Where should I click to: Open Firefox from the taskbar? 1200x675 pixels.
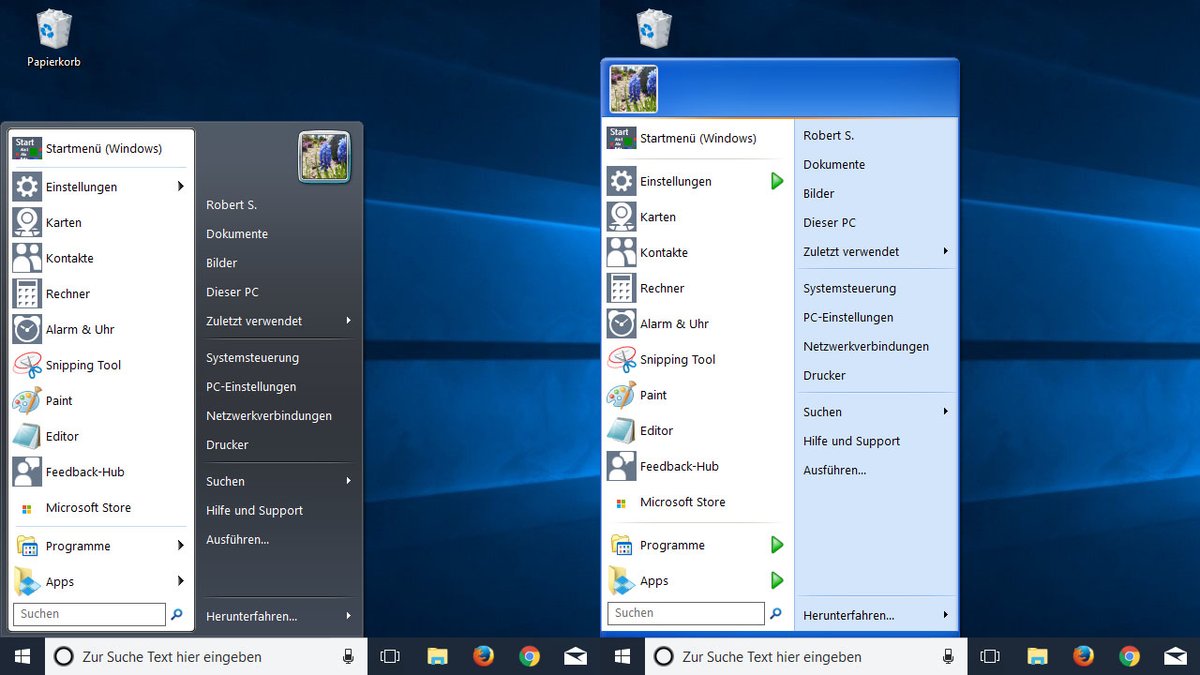[x=483, y=657]
